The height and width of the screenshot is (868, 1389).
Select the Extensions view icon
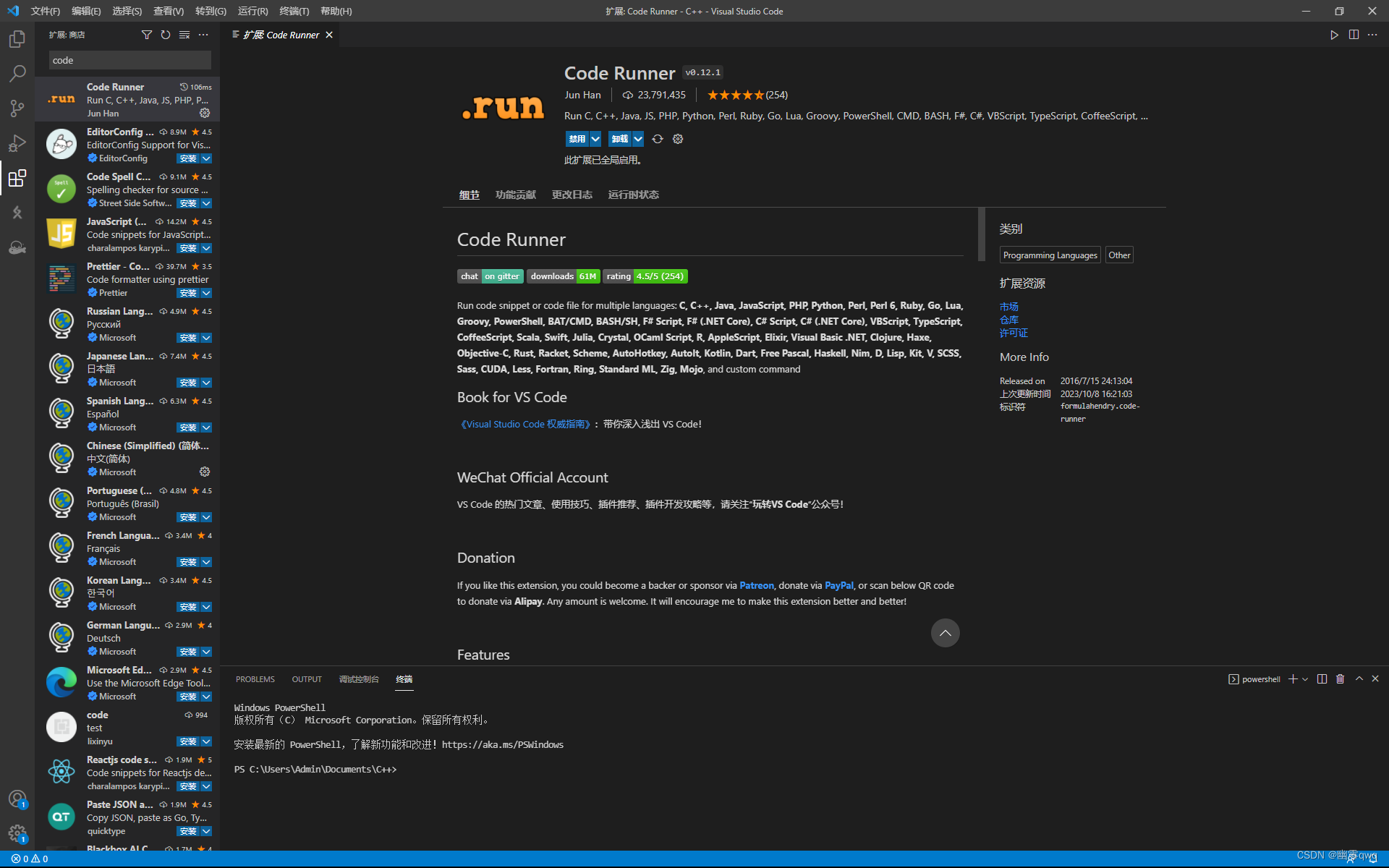click(17, 177)
